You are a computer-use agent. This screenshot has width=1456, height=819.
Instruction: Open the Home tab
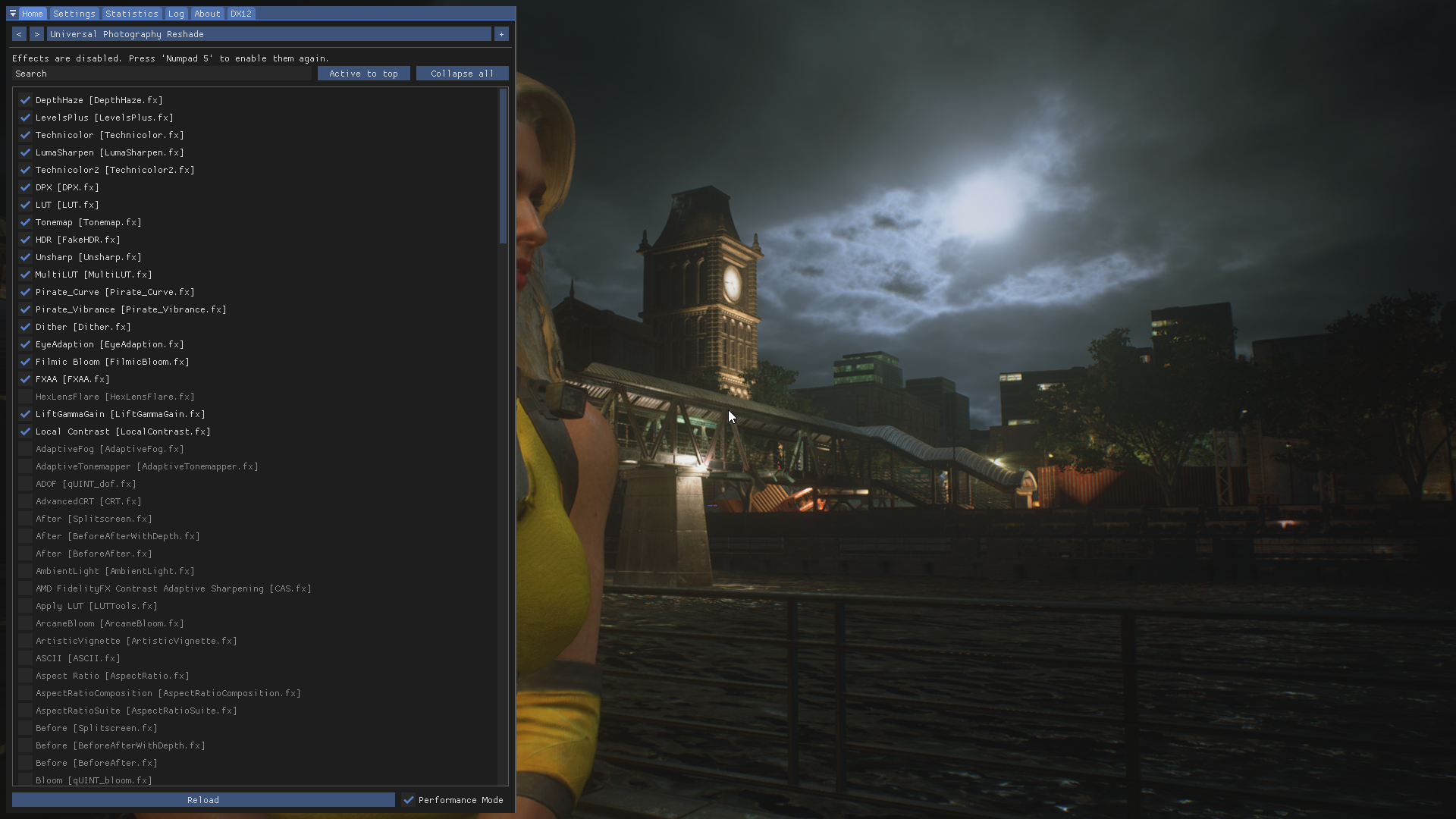pyautogui.click(x=33, y=14)
